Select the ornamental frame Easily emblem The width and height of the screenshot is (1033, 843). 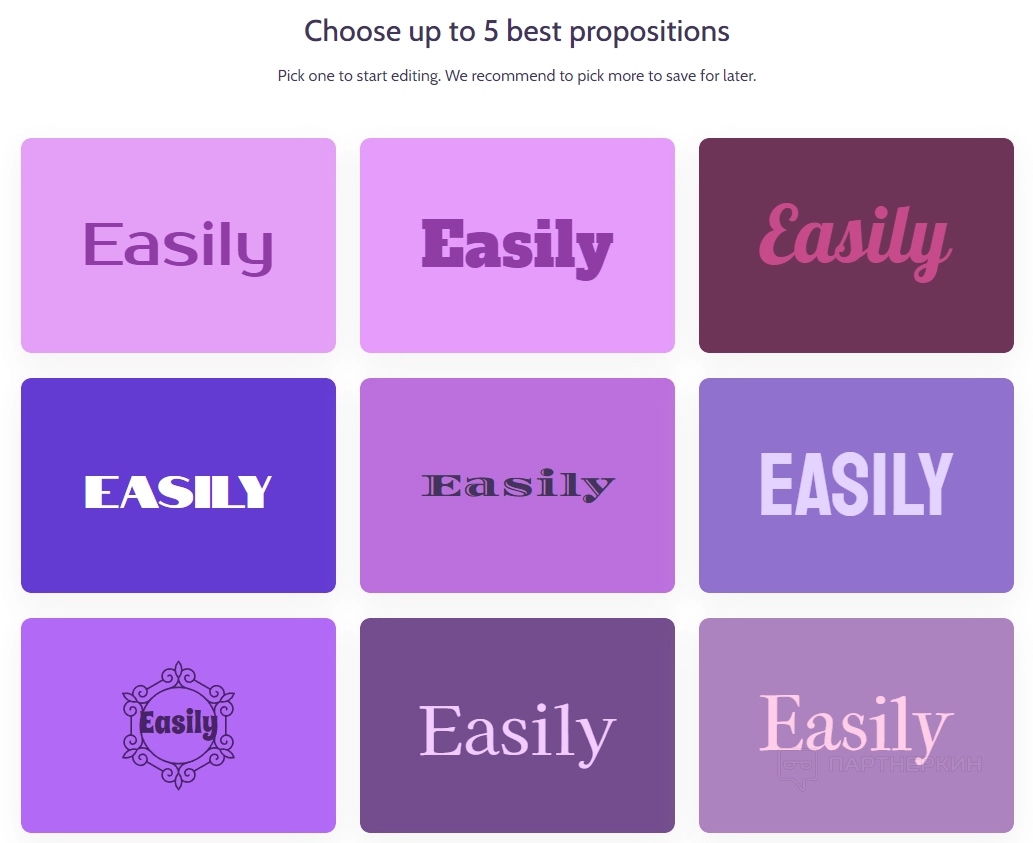tap(178, 725)
